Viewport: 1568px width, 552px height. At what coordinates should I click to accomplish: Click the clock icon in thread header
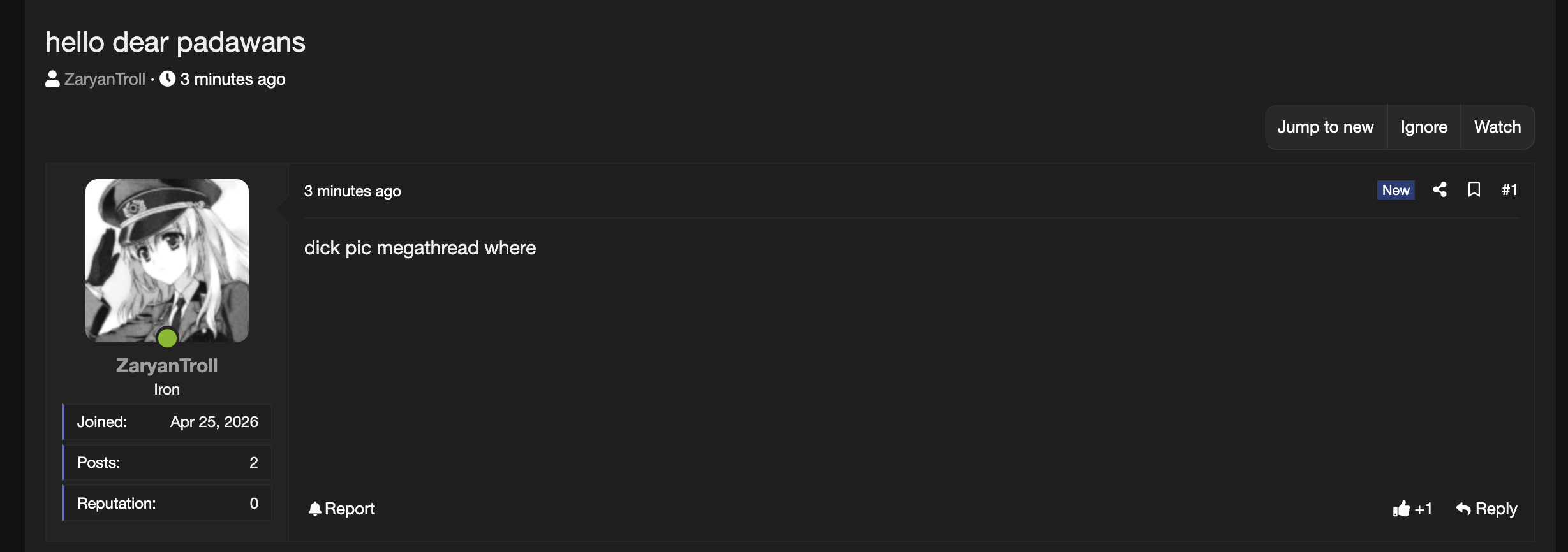tap(168, 79)
